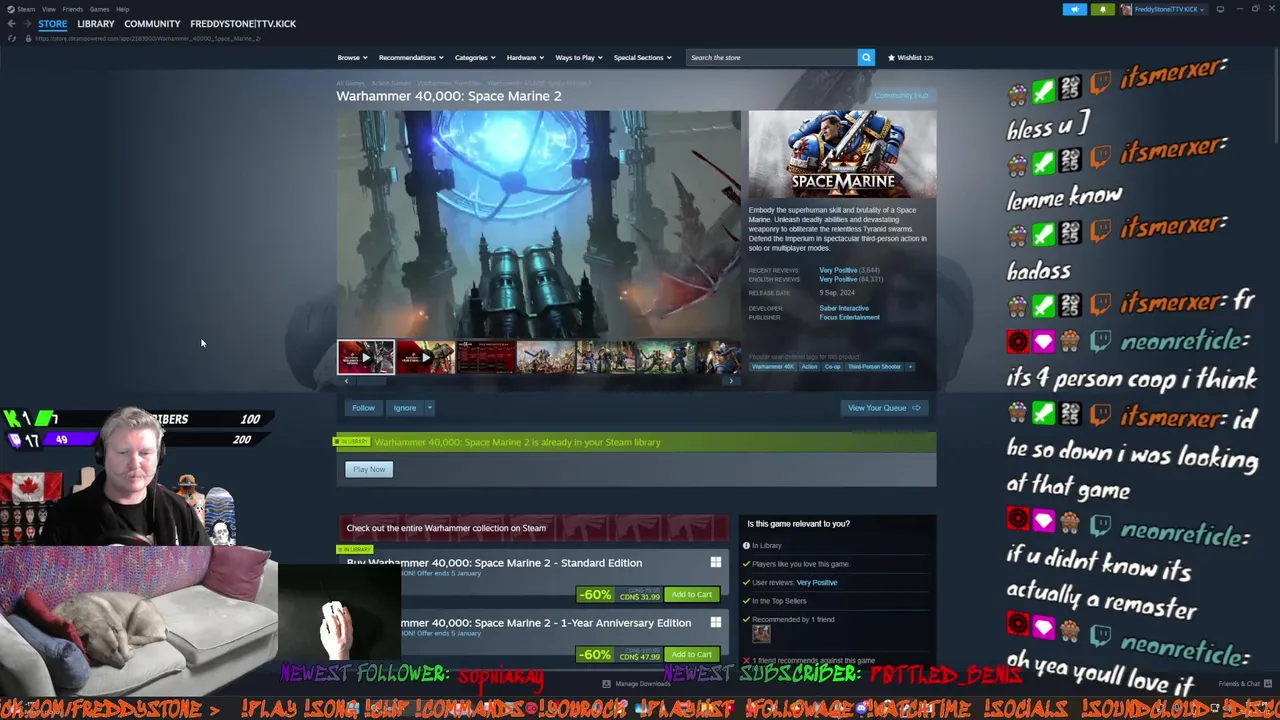
Task: Click inside the Search the store field
Action: (x=771, y=57)
